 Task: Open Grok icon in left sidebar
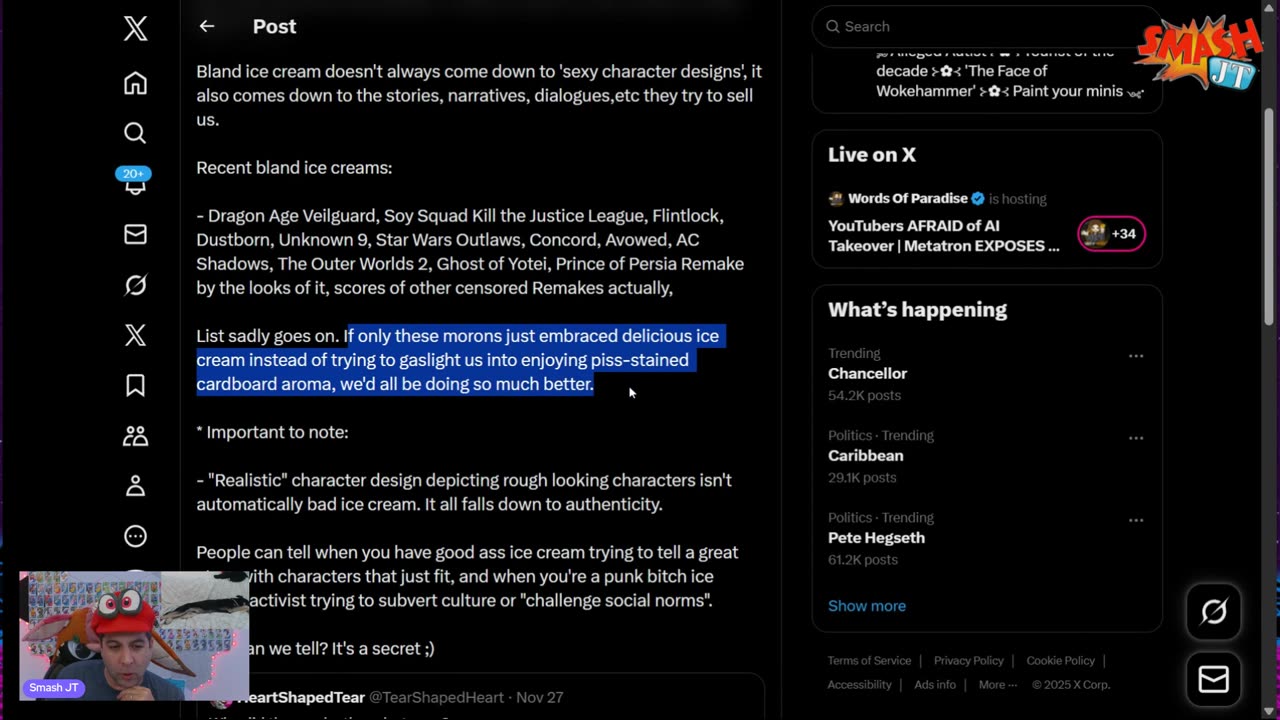click(x=135, y=285)
